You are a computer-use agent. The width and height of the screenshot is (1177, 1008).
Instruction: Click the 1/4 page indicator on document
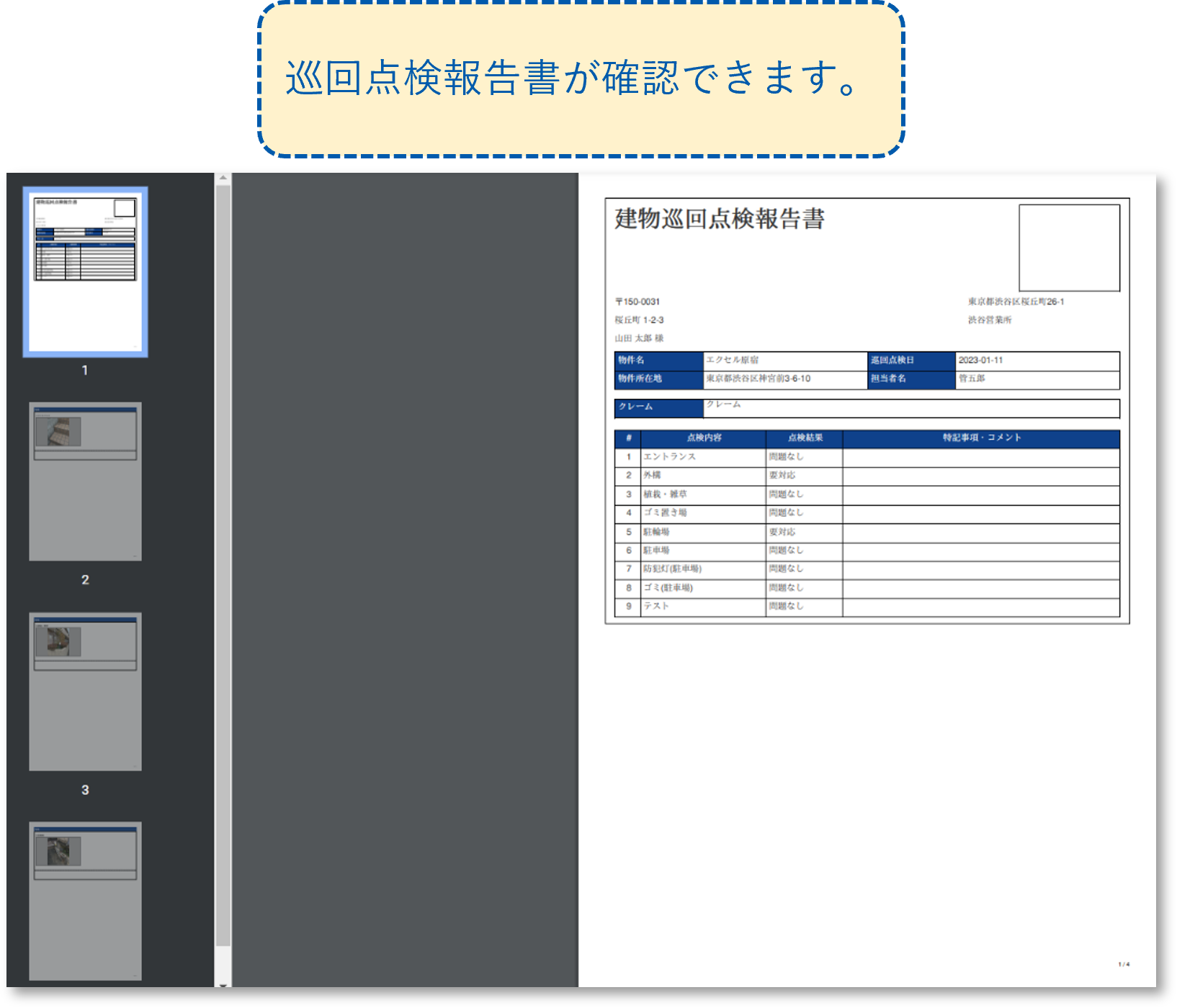(1124, 964)
